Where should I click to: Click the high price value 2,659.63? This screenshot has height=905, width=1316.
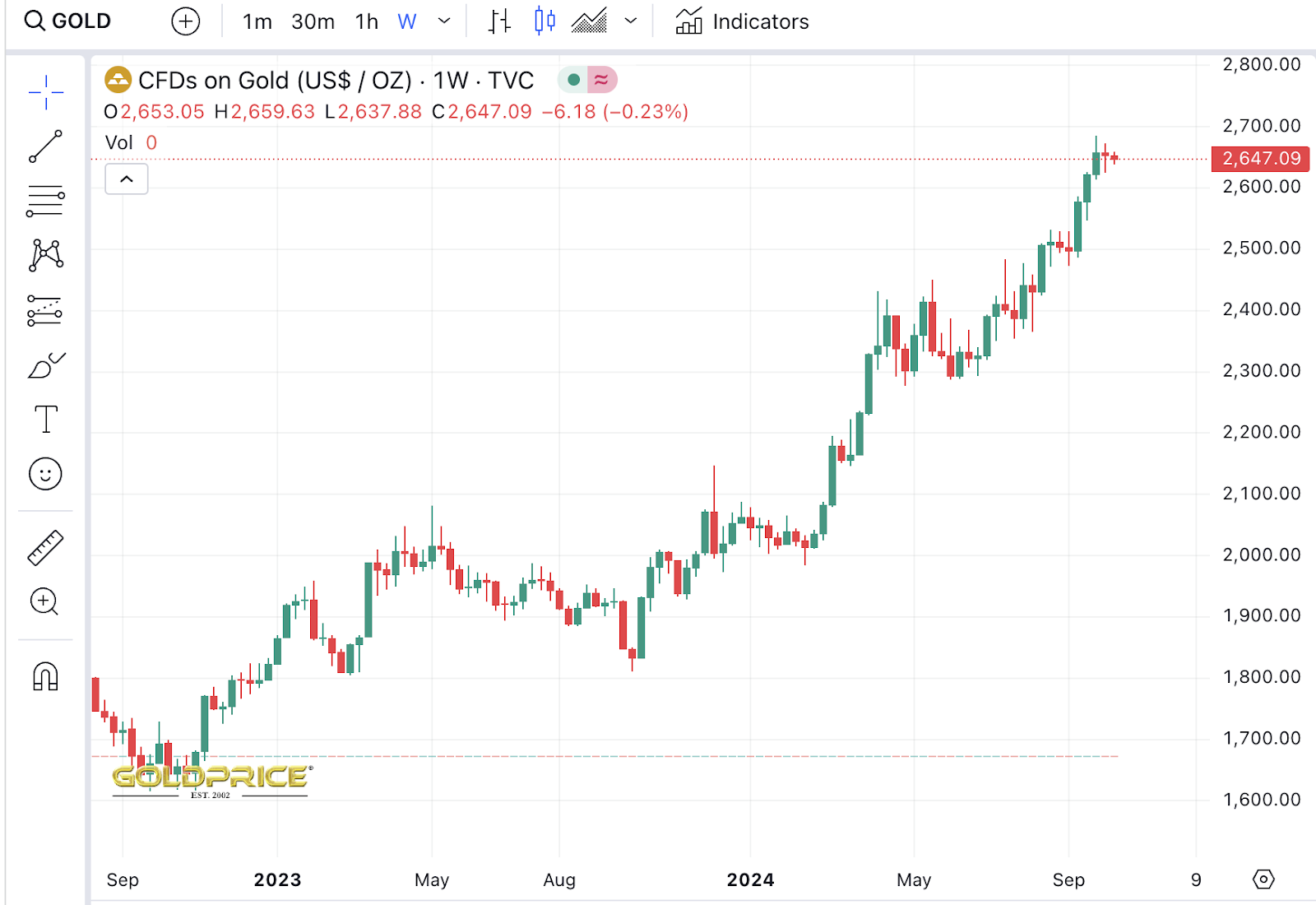(272, 112)
